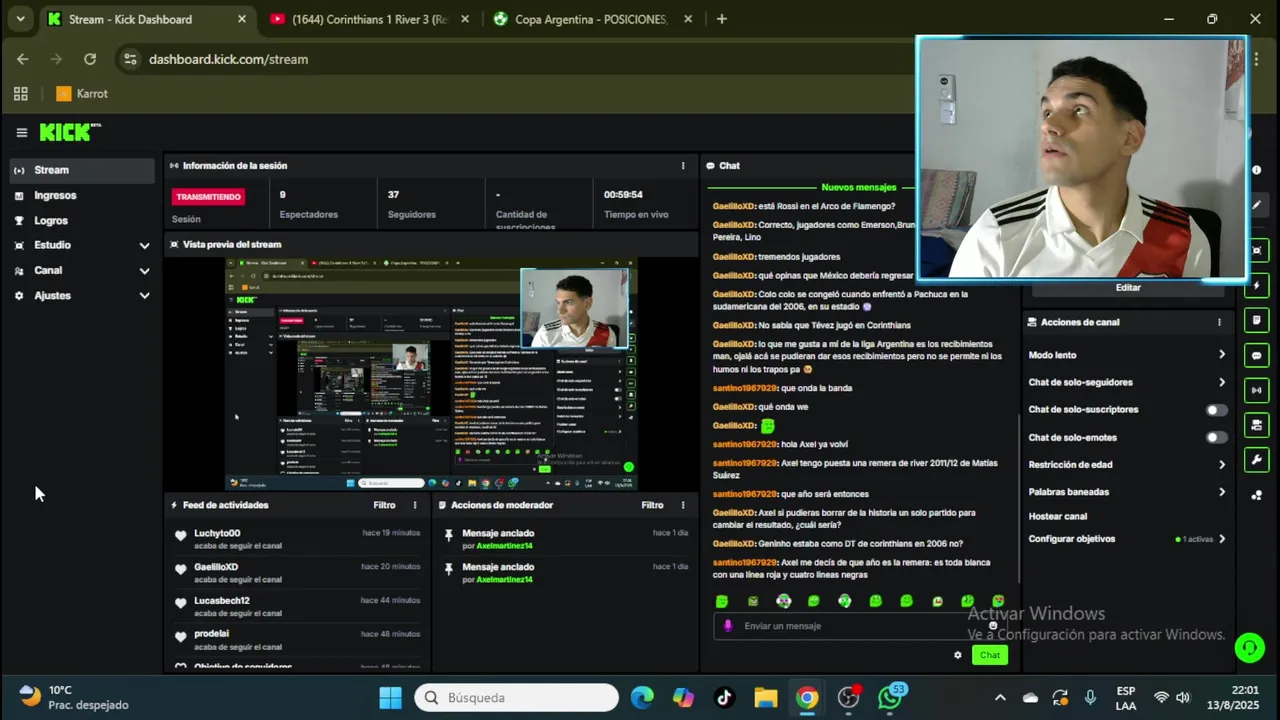Toggle the stream preview widget icon
The image size is (1280, 720).
(x=1257, y=250)
